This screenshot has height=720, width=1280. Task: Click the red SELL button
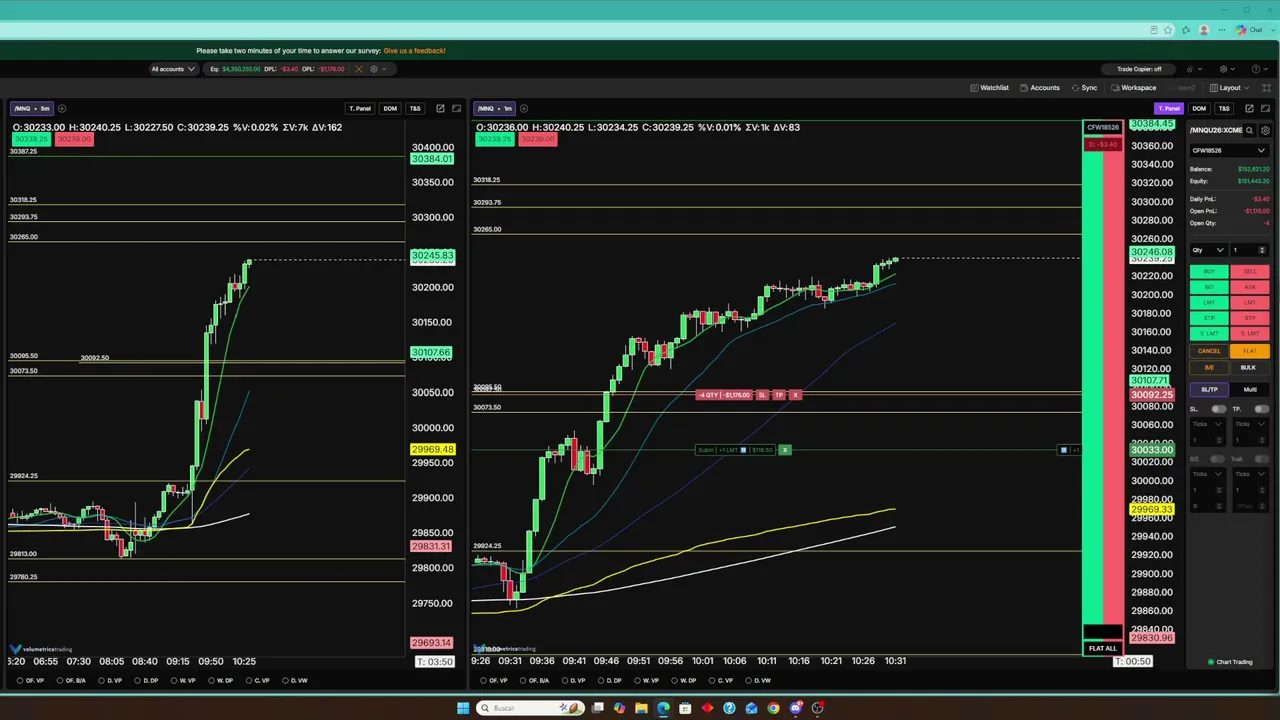click(x=1250, y=271)
